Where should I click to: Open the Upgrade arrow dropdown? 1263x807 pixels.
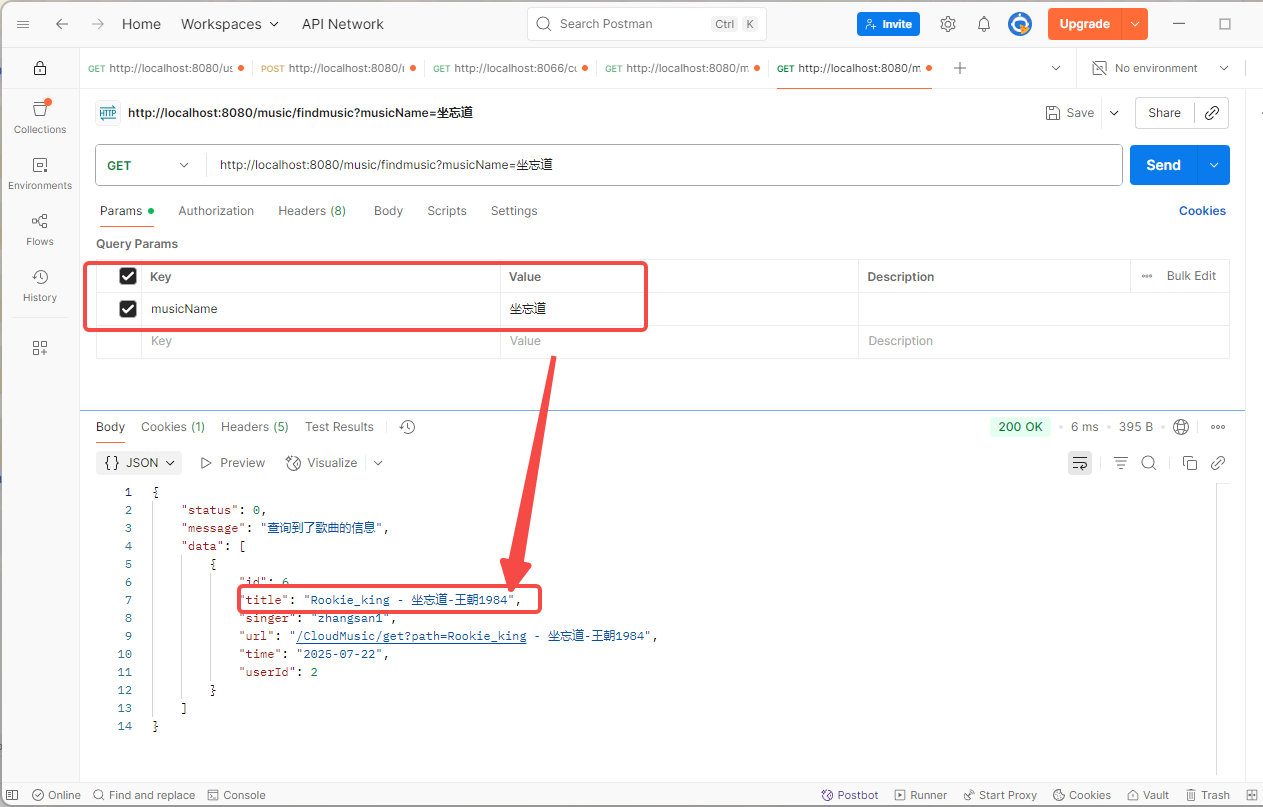(x=1134, y=24)
